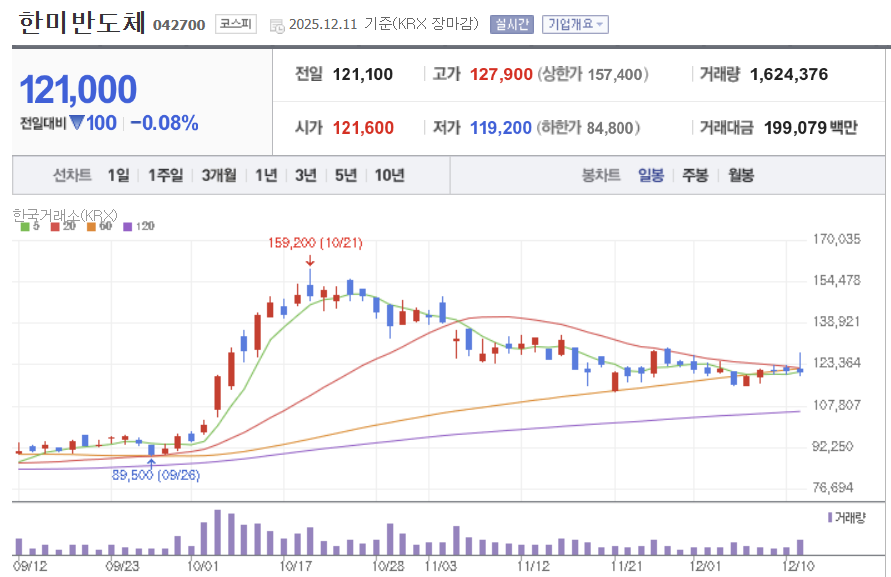Click the 거래대금 value 199,079 백만

click(811, 128)
